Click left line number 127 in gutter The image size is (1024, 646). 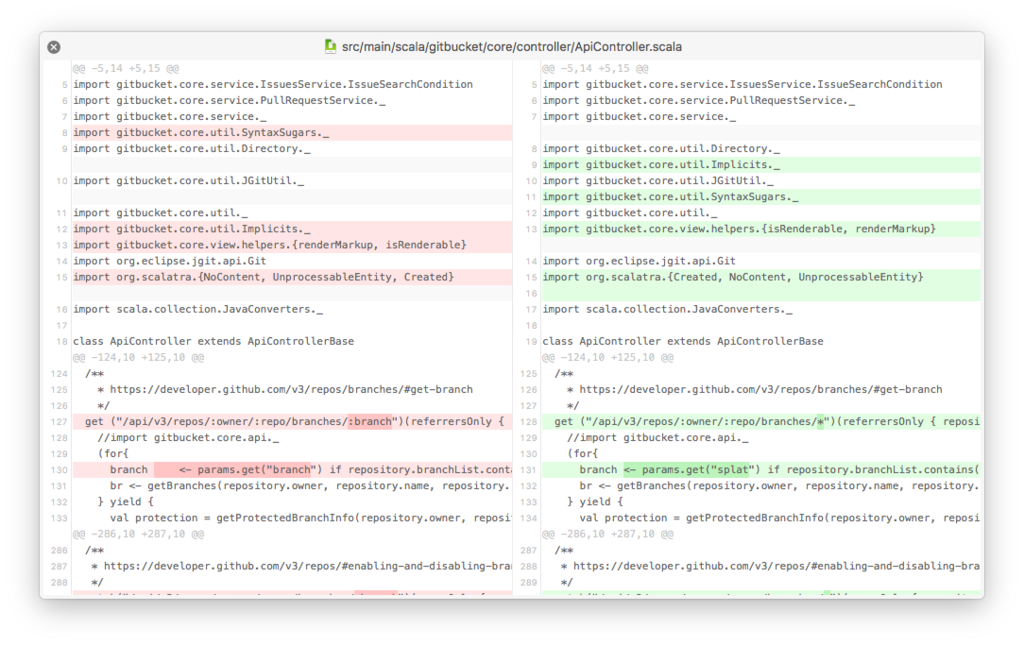coord(59,421)
